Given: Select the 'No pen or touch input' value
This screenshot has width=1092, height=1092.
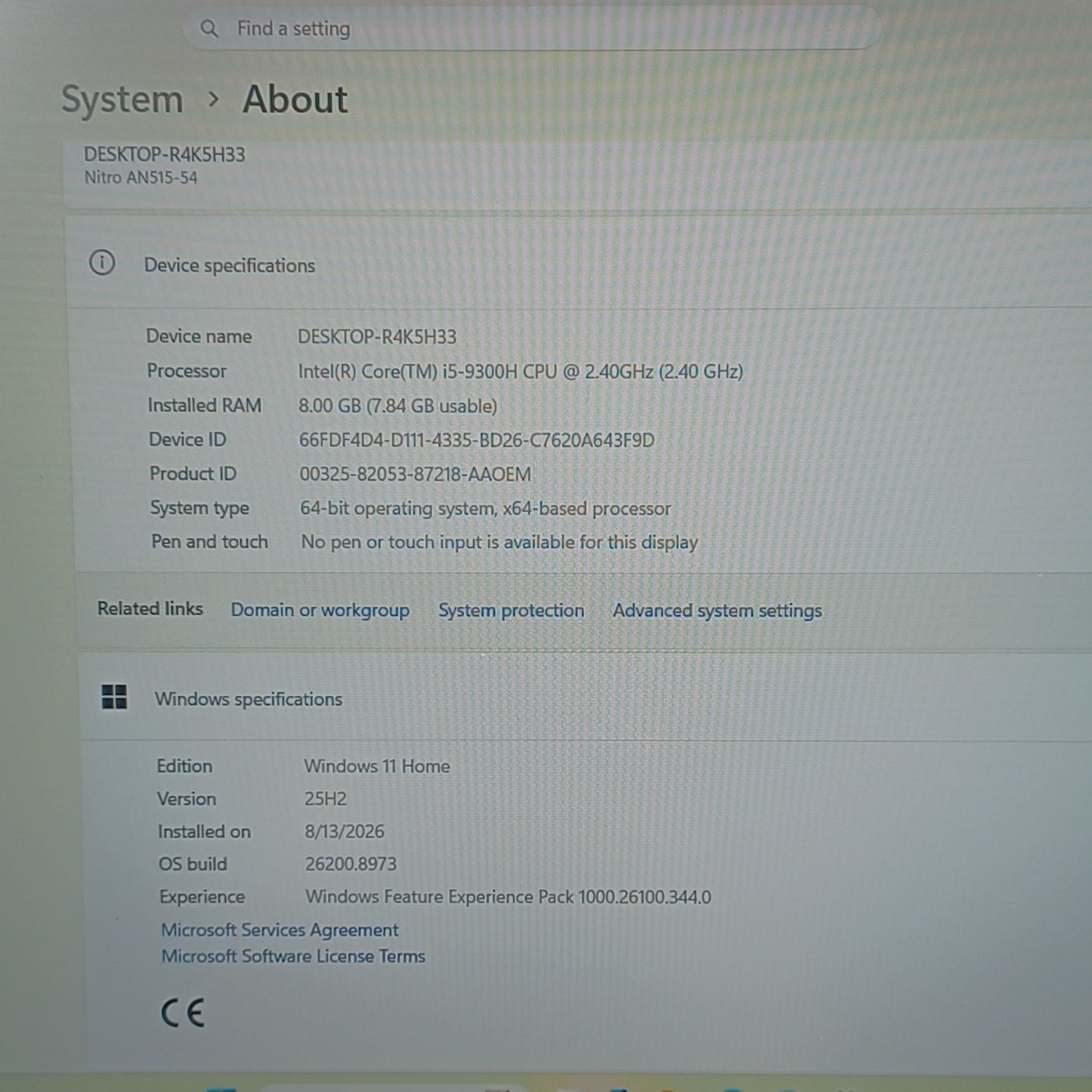Looking at the screenshot, I should (500, 543).
